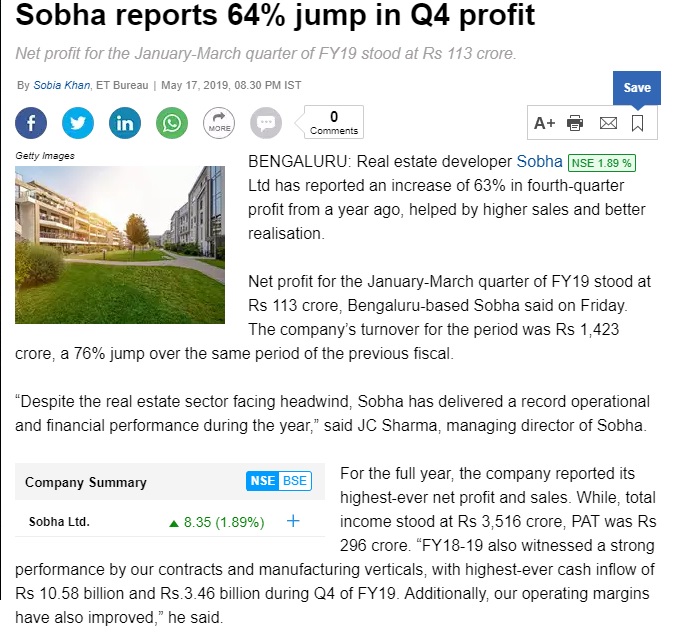Open the 0 Comments box
This screenshot has height=637, width=678.
334,122
